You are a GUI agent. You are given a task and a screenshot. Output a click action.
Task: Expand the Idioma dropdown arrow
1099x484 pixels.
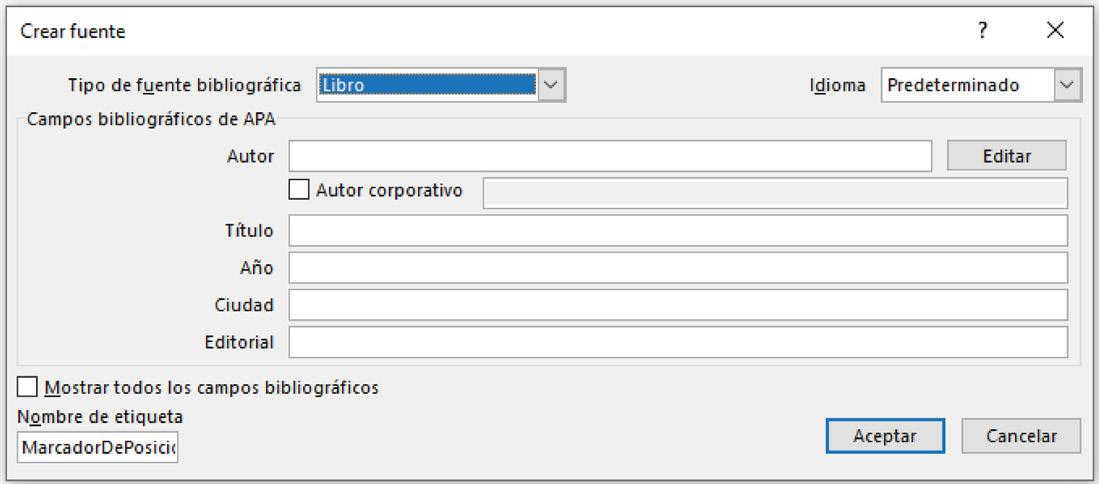[1067, 85]
